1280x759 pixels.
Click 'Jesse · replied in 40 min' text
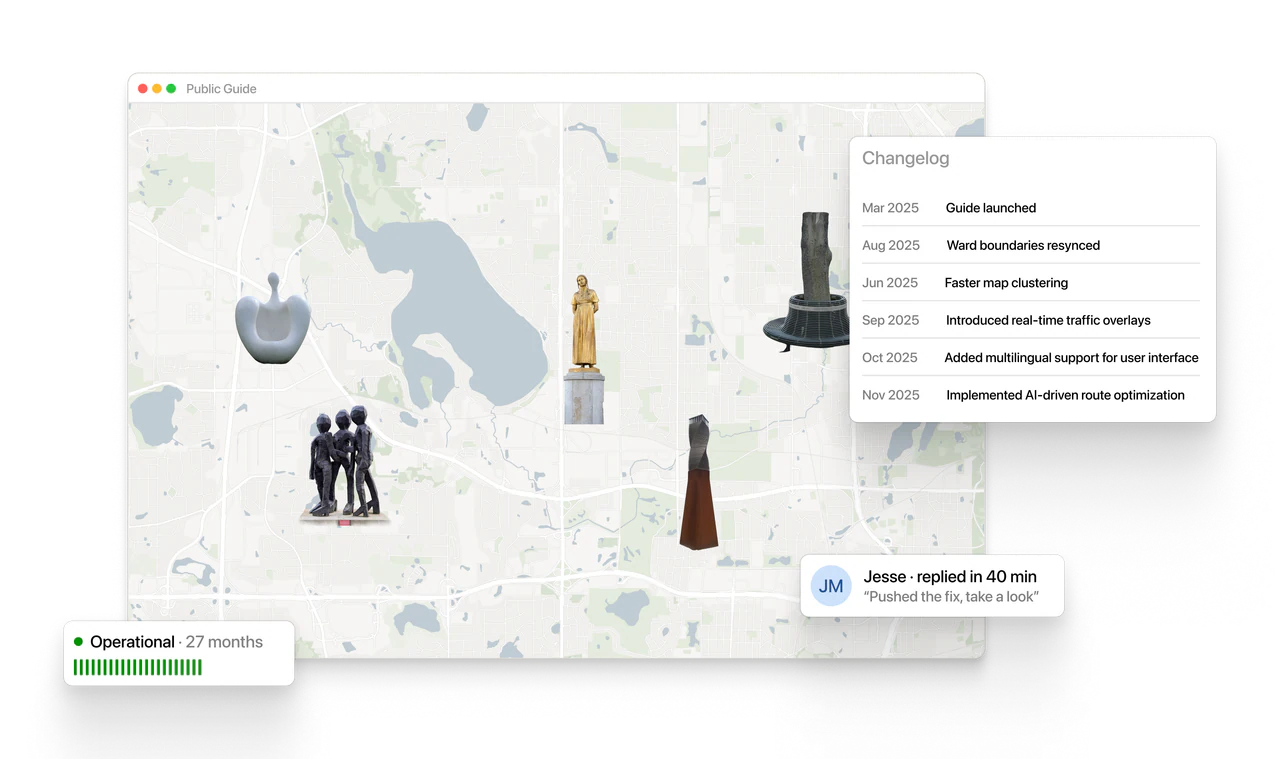950,576
